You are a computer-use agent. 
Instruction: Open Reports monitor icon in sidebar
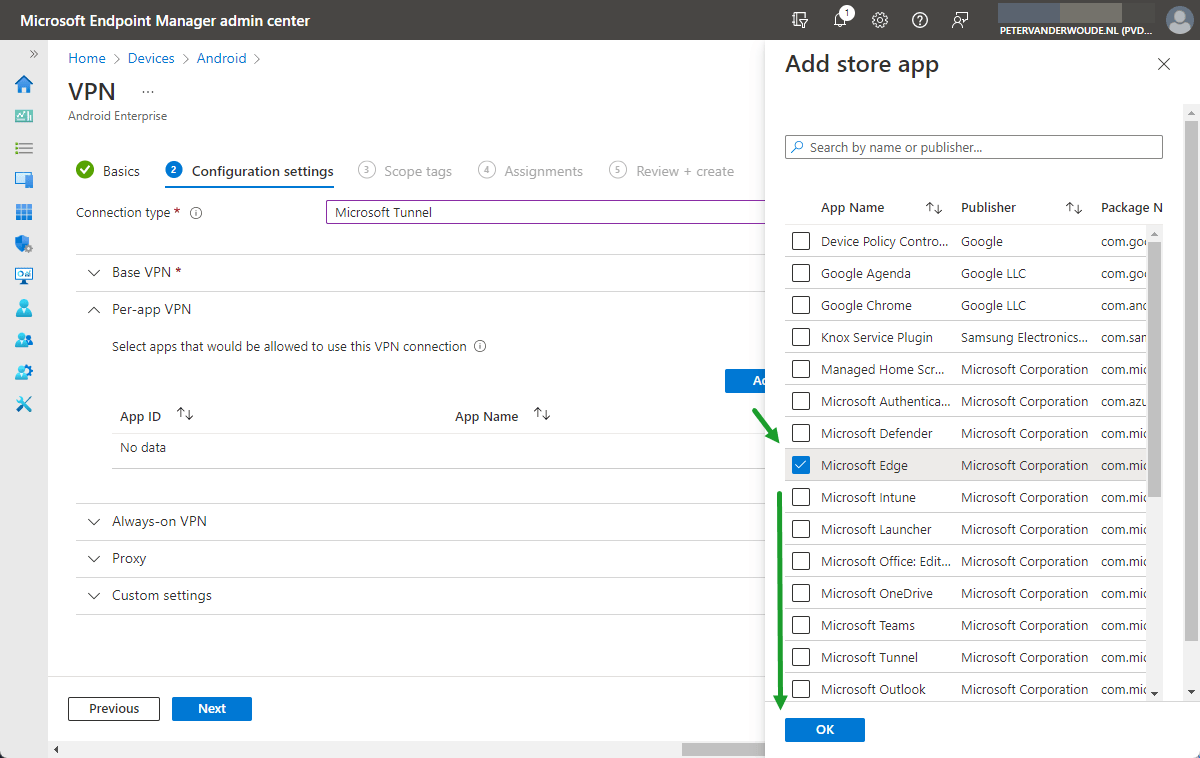(x=24, y=276)
